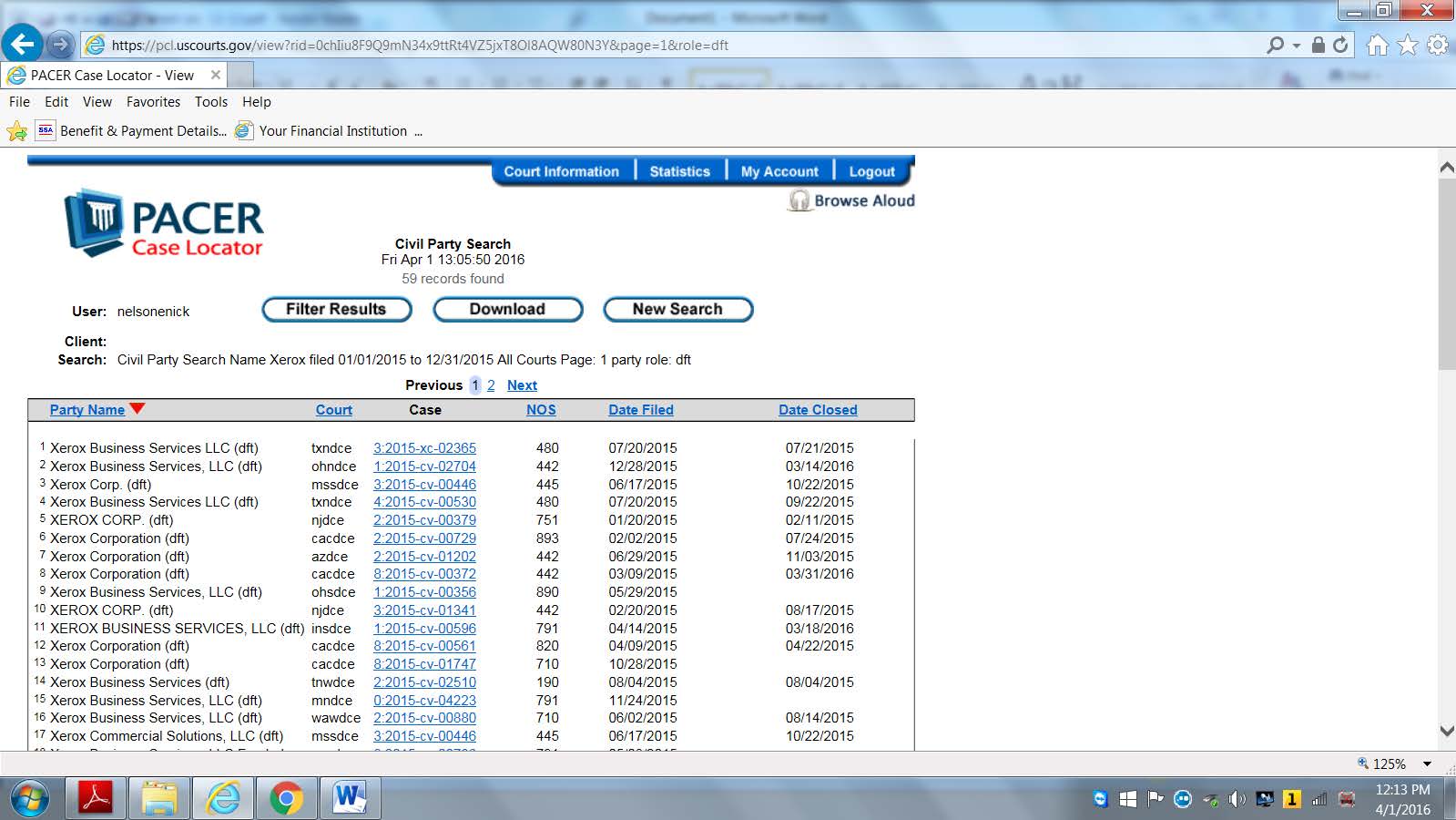This screenshot has height=820, width=1456.
Task: Select the PACER Case Locator - View tab
Action: pos(114,75)
